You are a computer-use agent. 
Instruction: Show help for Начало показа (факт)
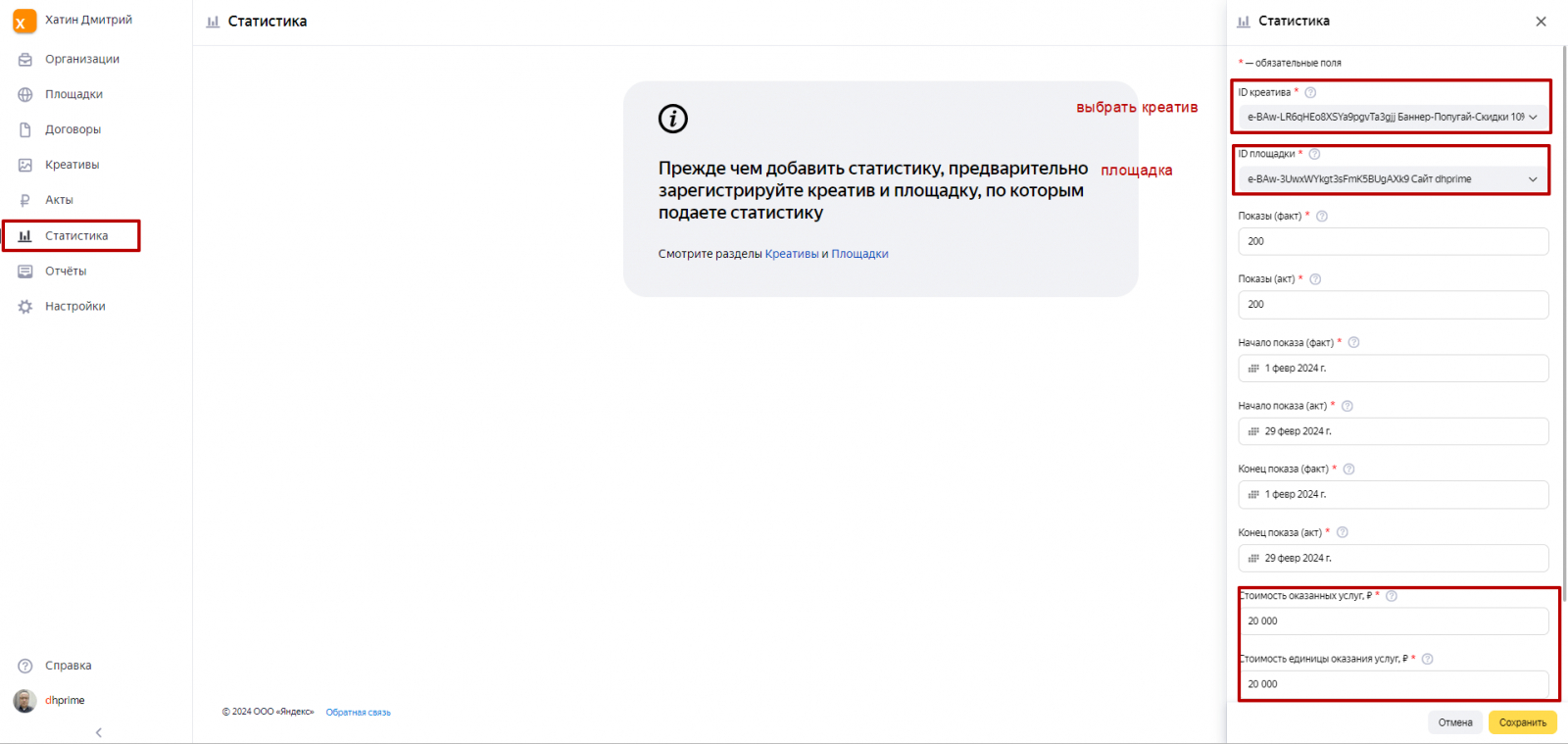click(x=1353, y=343)
